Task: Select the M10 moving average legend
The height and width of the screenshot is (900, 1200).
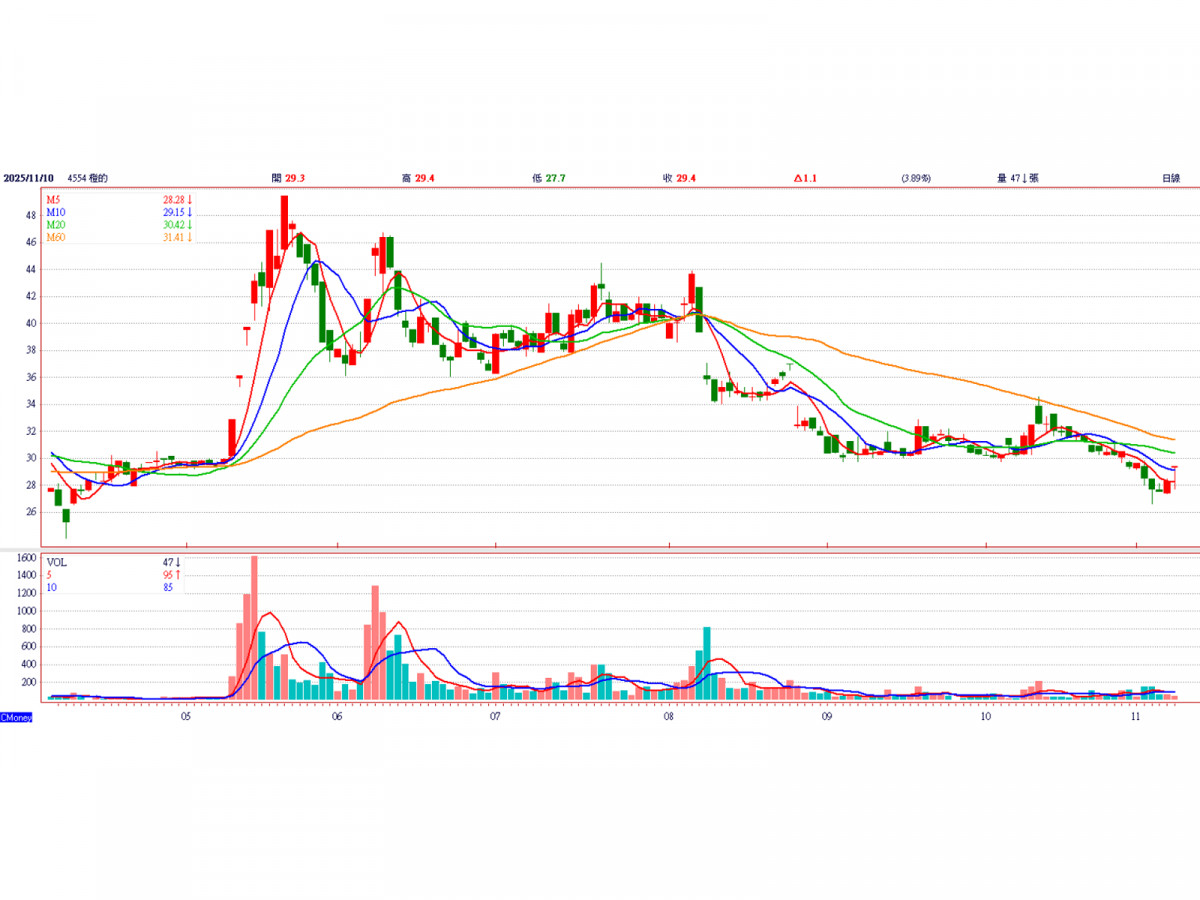Action: point(56,212)
